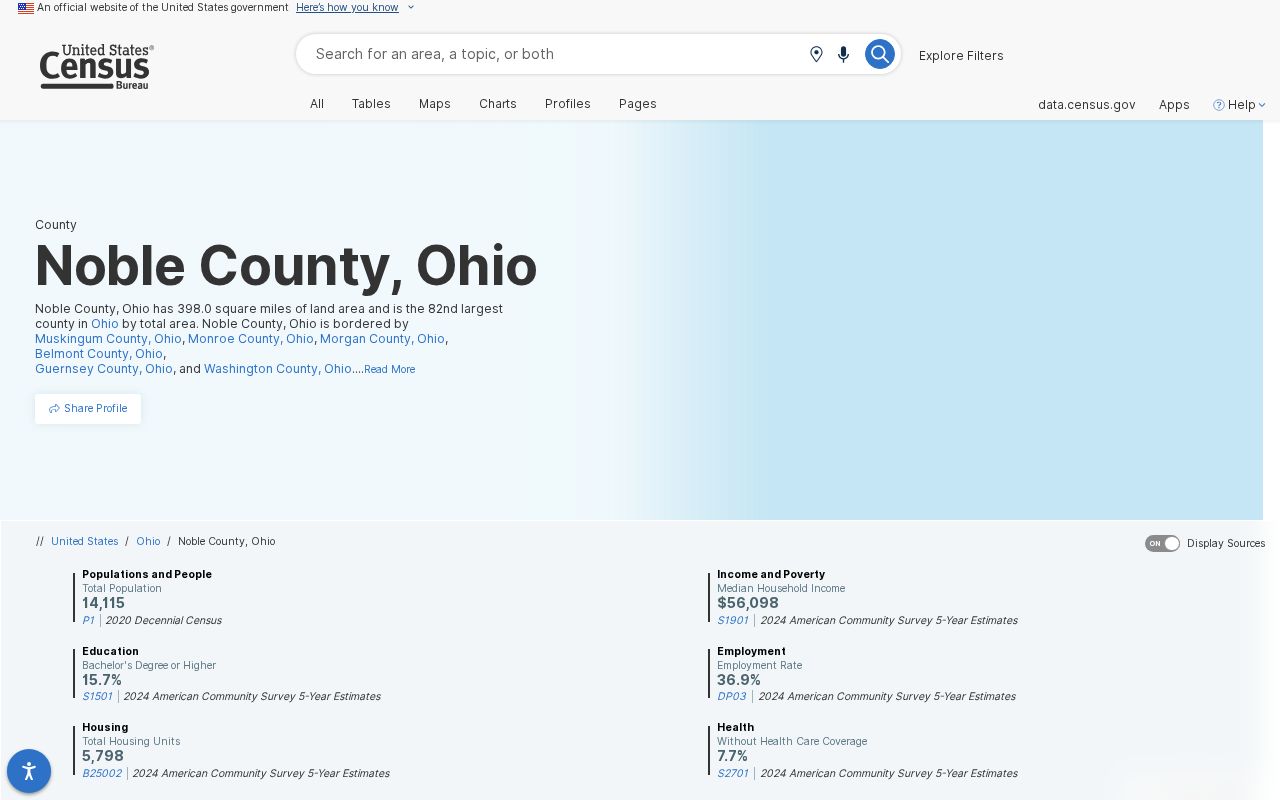The image size is (1280, 800).
Task: Click the United States breadcrumb link
Action: [85, 541]
